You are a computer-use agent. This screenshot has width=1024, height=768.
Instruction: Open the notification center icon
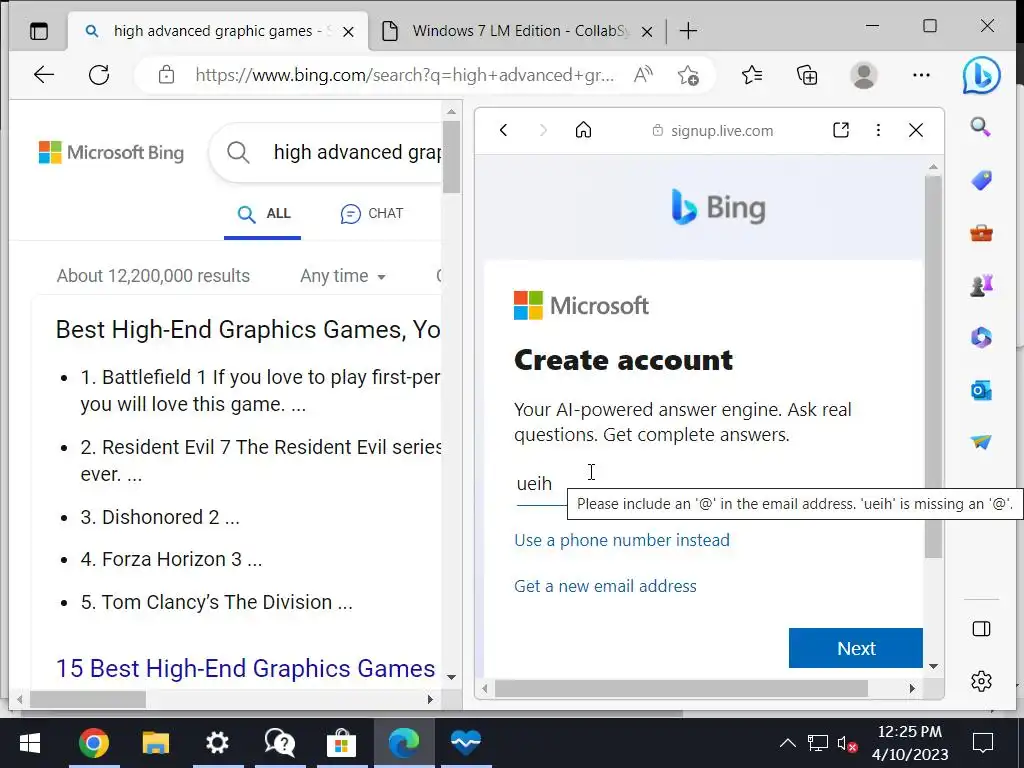pos(982,743)
